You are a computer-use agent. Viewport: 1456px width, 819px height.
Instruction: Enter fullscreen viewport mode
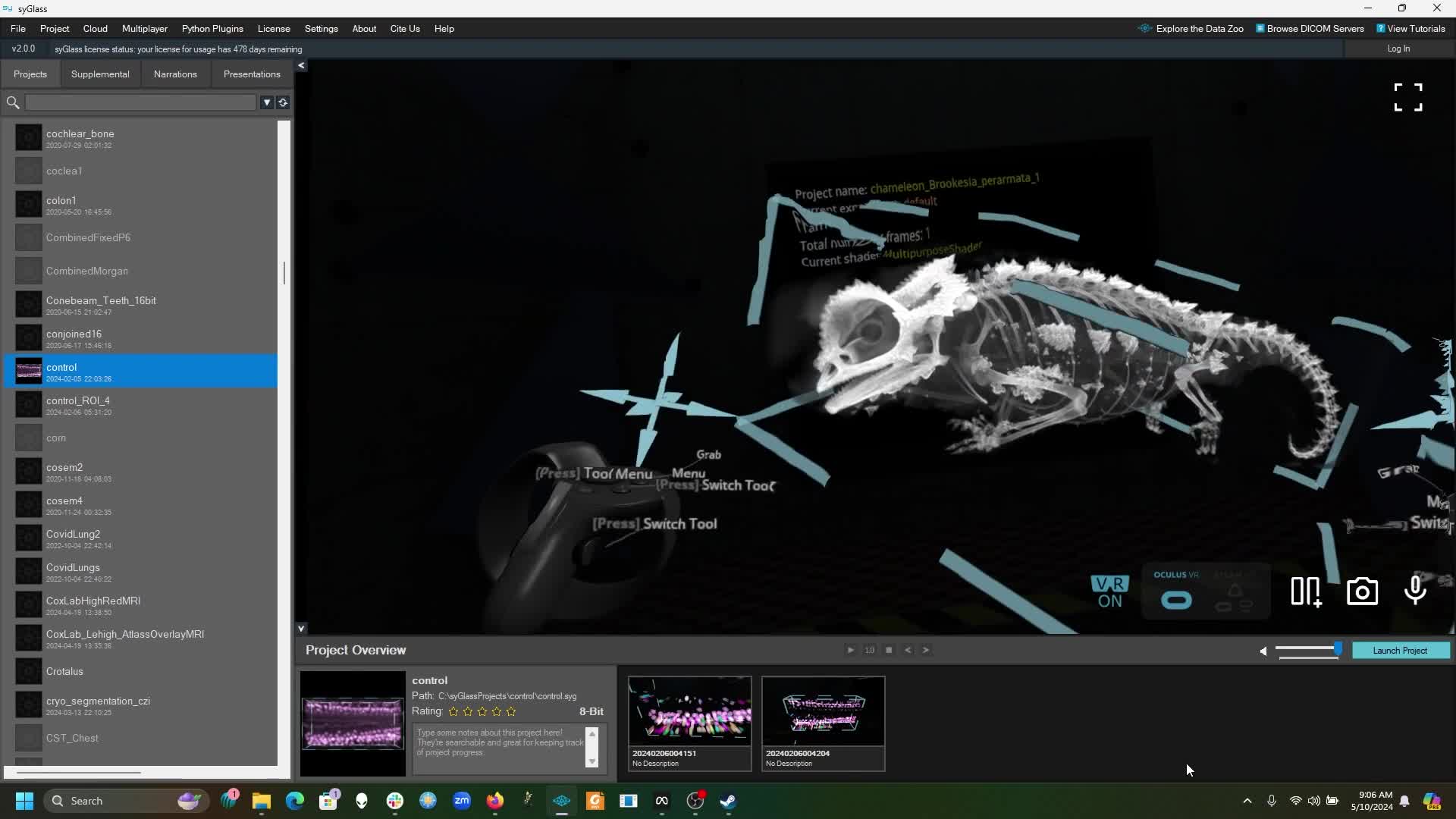(1407, 97)
